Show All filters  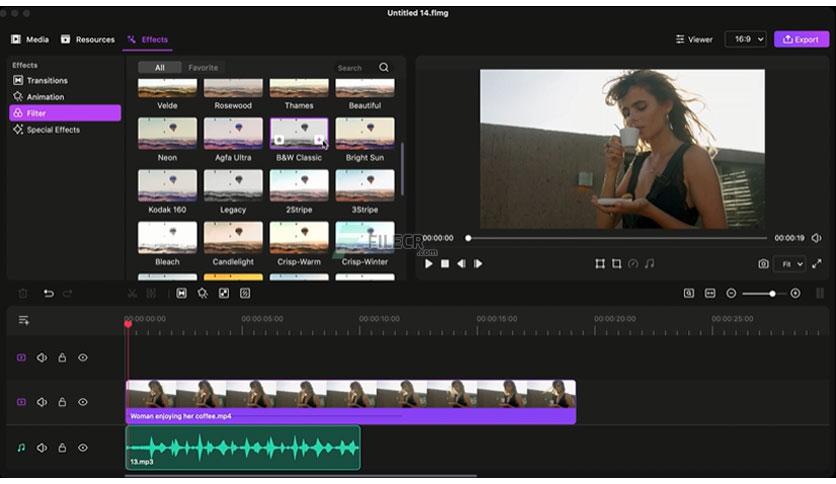159,68
